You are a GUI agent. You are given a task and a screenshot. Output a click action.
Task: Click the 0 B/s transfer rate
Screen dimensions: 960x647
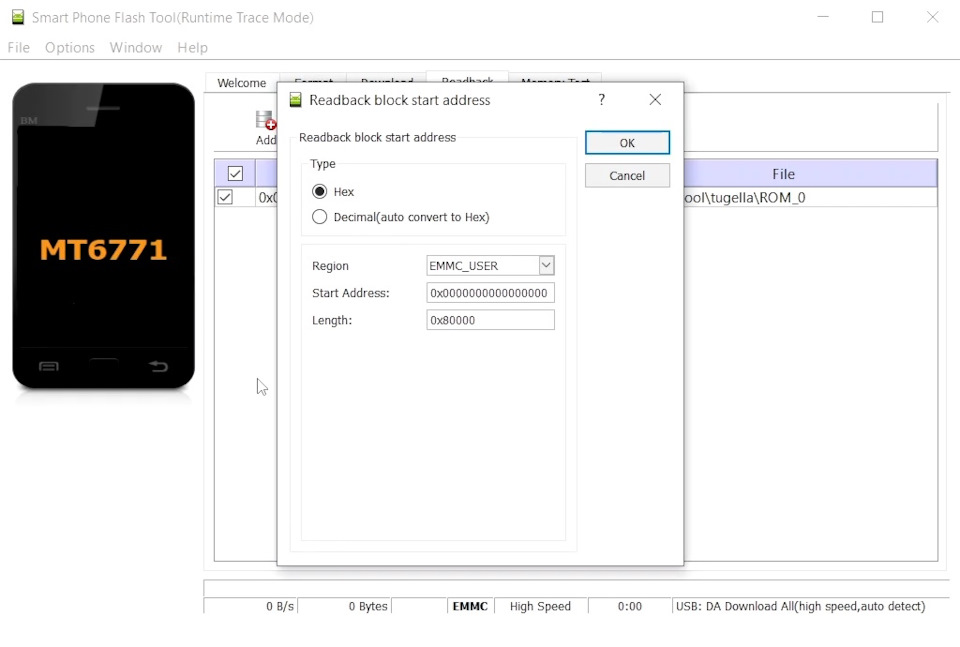(x=280, y=606)
